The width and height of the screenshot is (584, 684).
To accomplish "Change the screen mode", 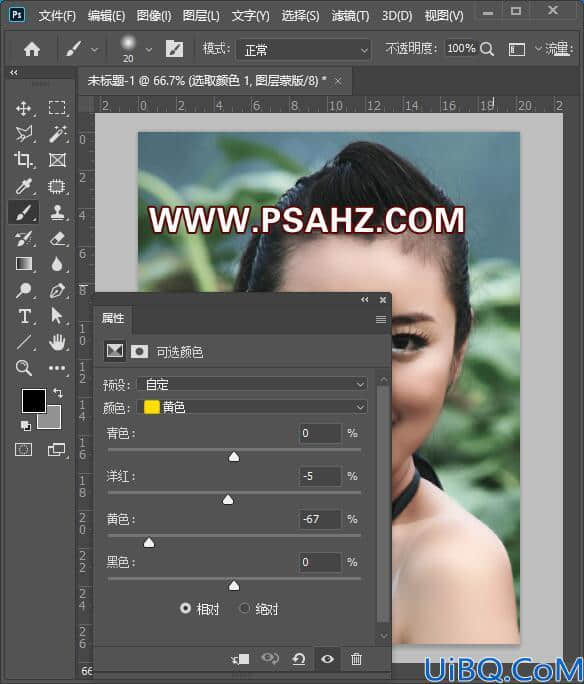I will [x=56, y=449].
